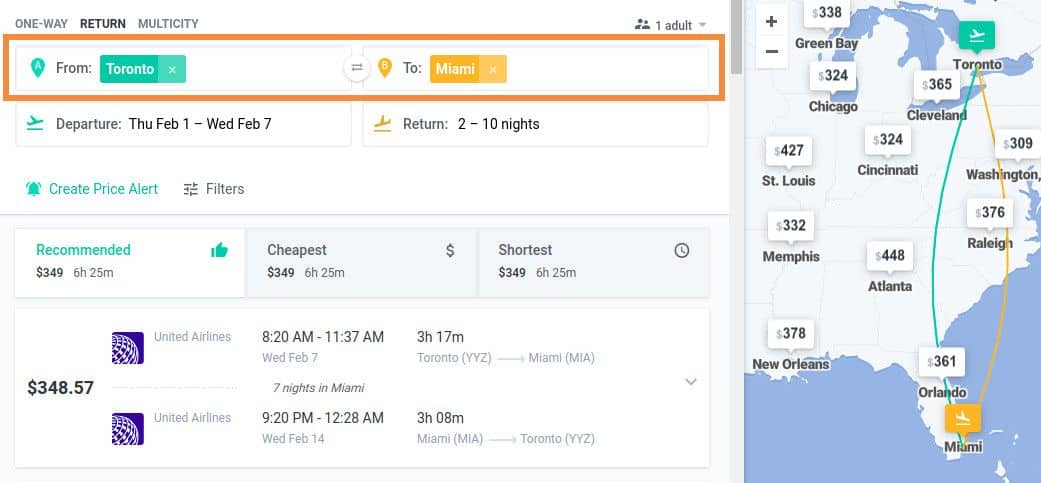Click the map zoom out minus button

click(x=771, y=51)
